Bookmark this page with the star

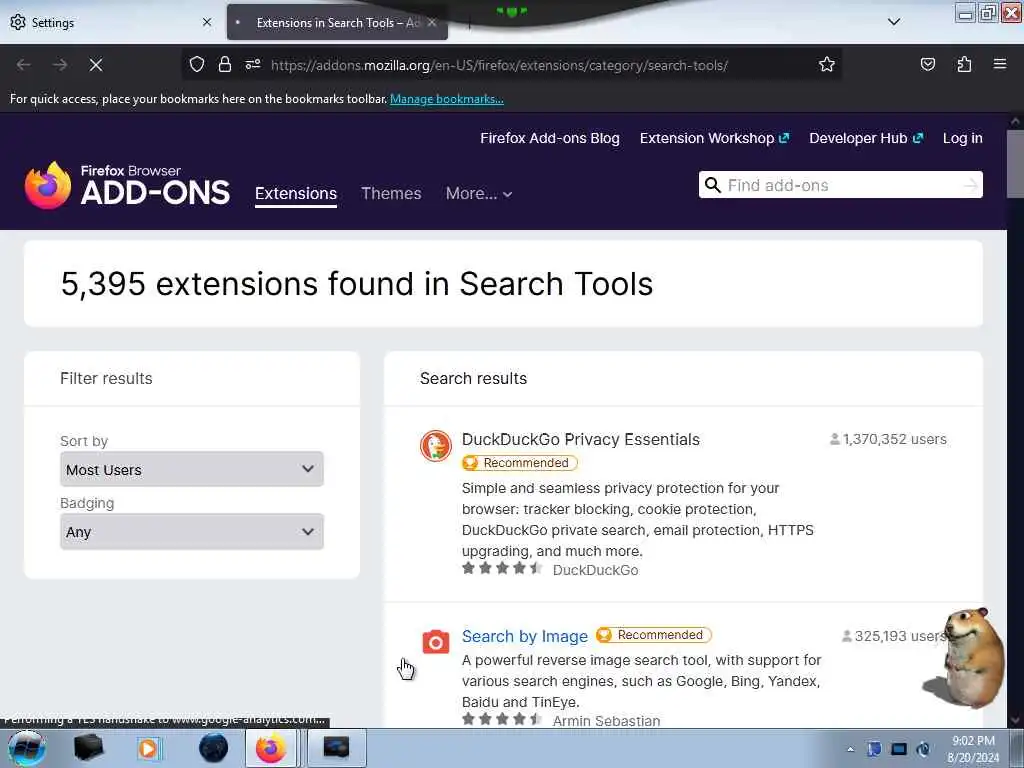coord(827,65)
